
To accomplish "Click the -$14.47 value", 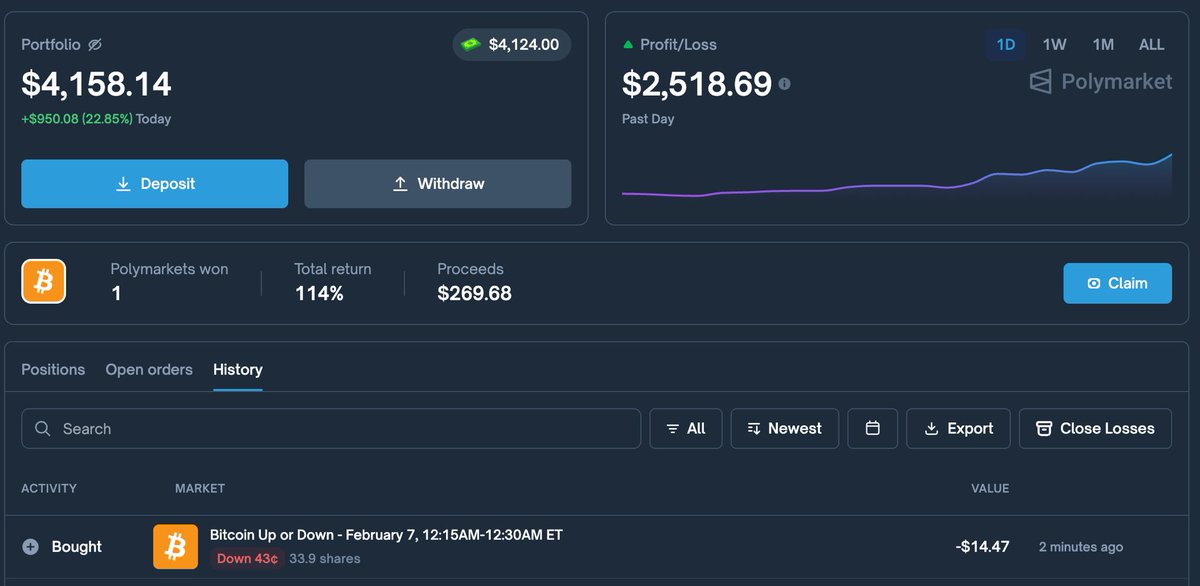I will 982,547.
